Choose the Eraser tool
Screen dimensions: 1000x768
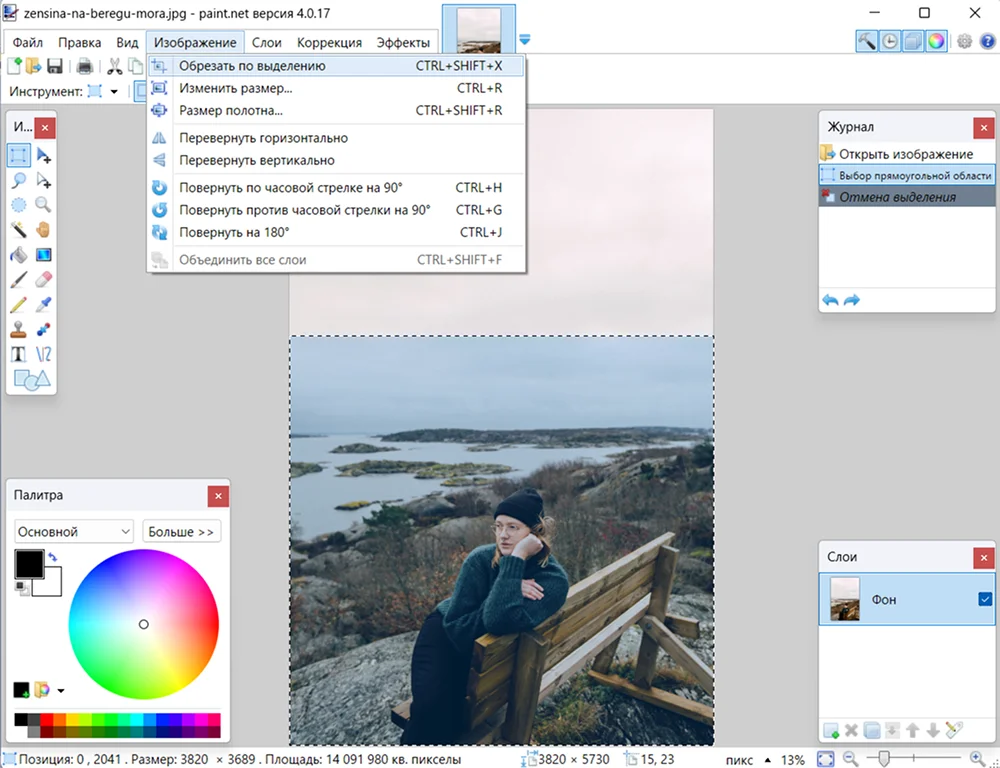pyautogui.click(x=43, y=280)
